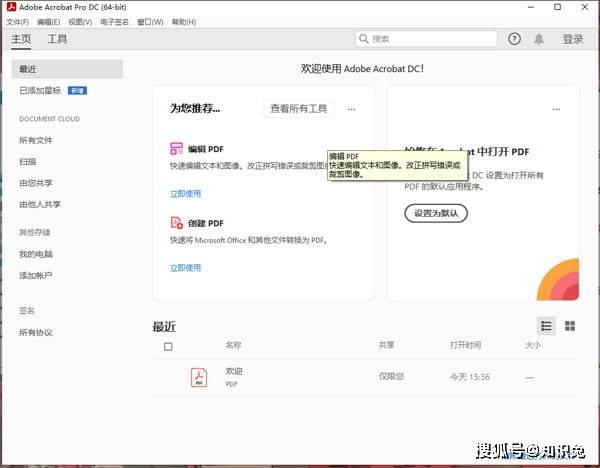Image resolution: width=600 pixels, height=468 pixels.
Task: Click the 创建 PDF tool icon
Action: click(176, 224)
